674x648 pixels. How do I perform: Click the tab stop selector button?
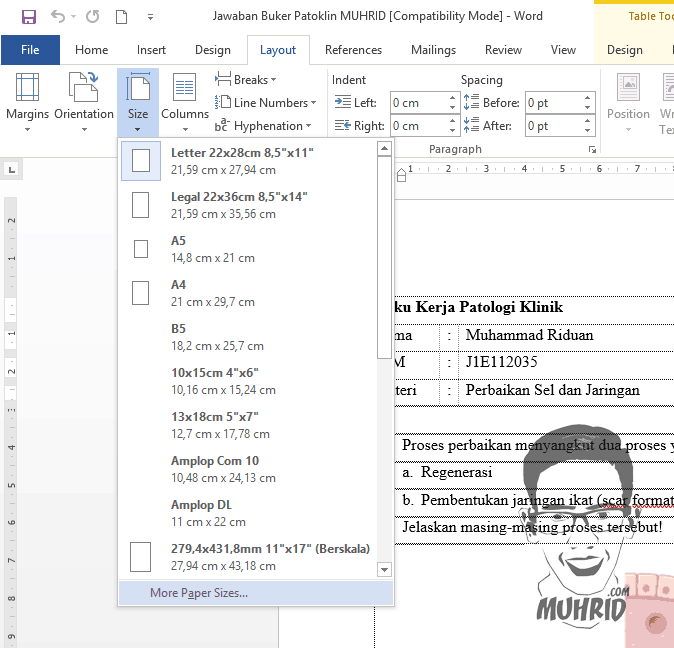(x=12, y=170)
